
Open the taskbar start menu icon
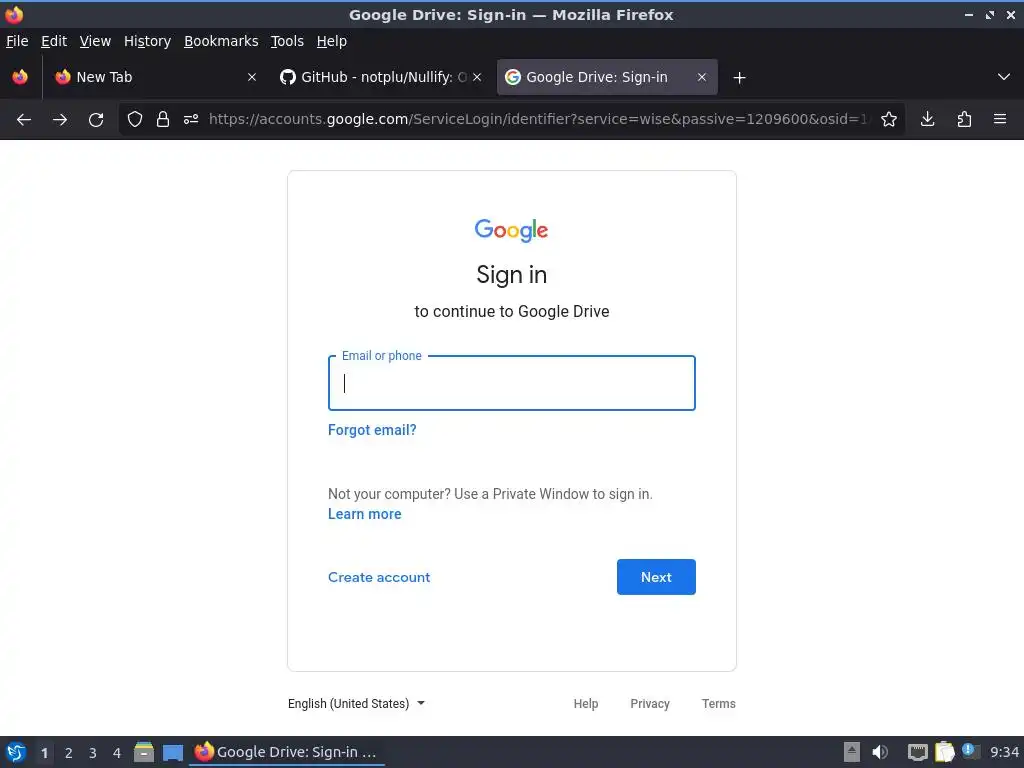16,752
